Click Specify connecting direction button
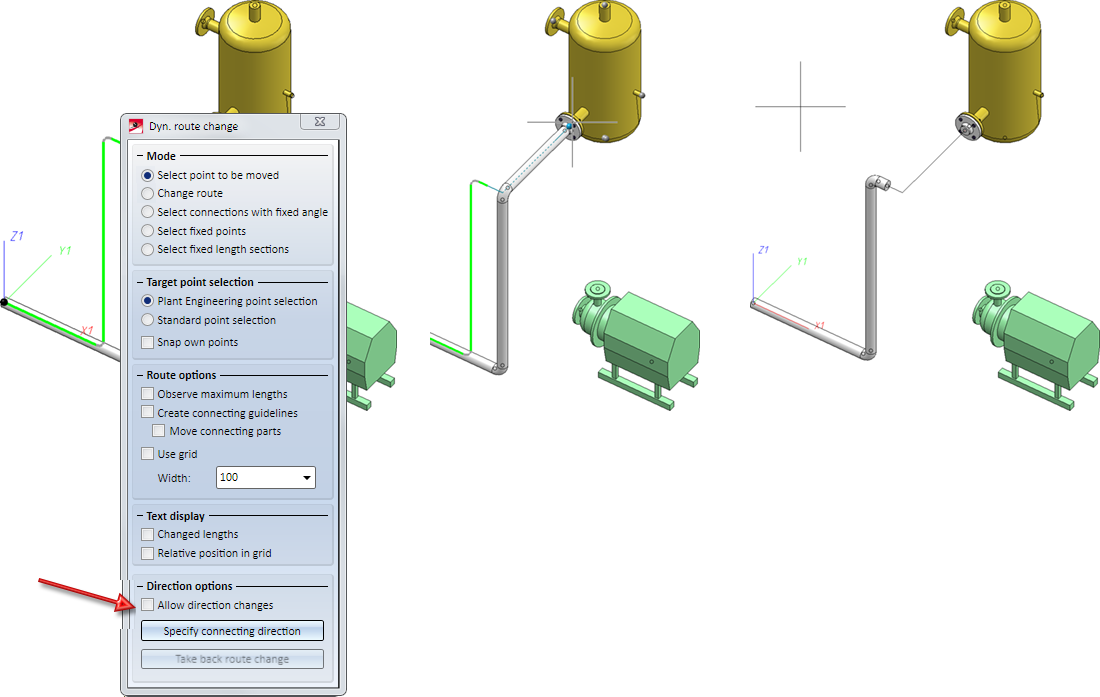This screenshot has width=1100, height=697. (x=232, y=630)
